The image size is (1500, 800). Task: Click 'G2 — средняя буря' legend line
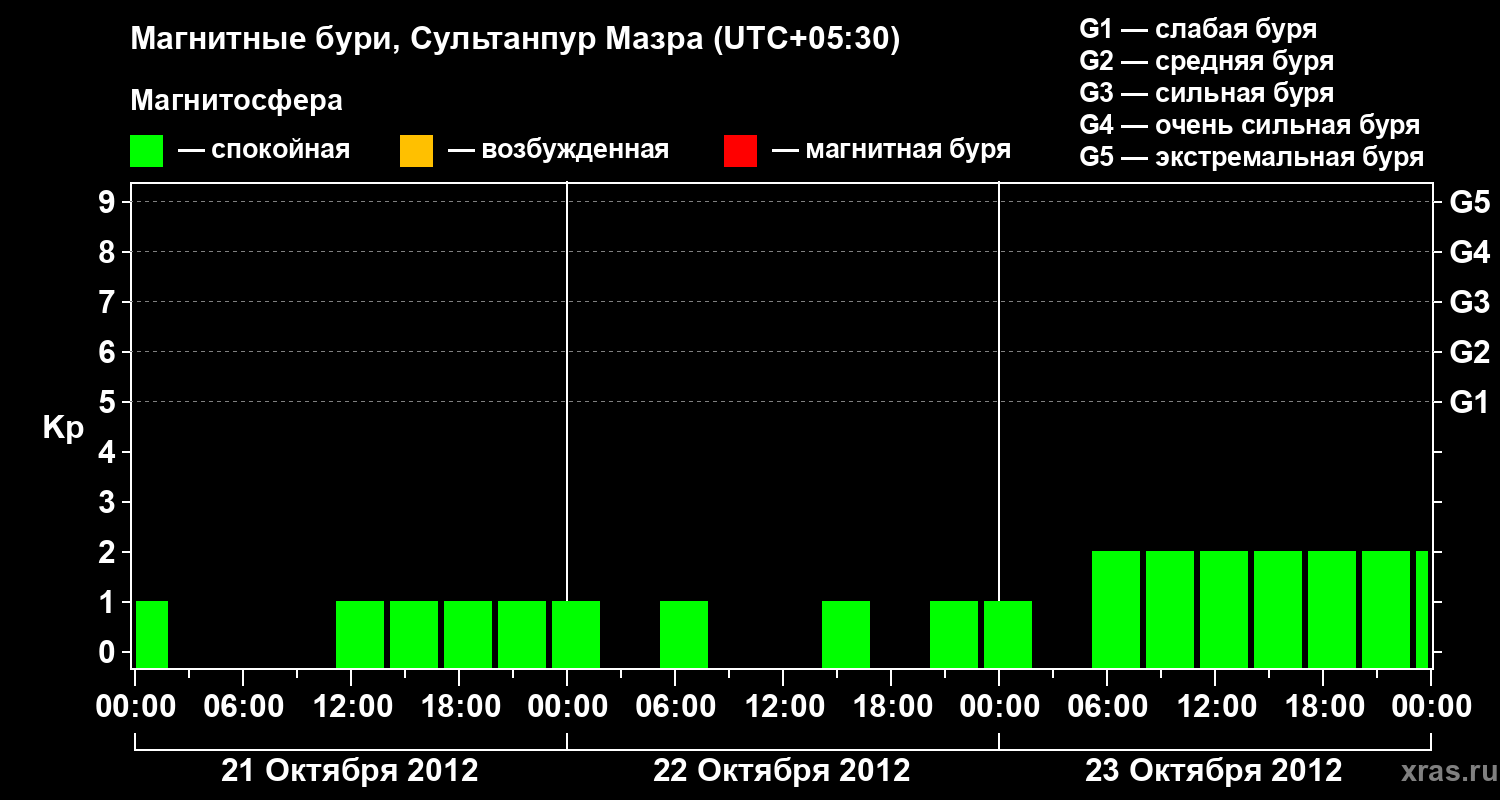1206,61
